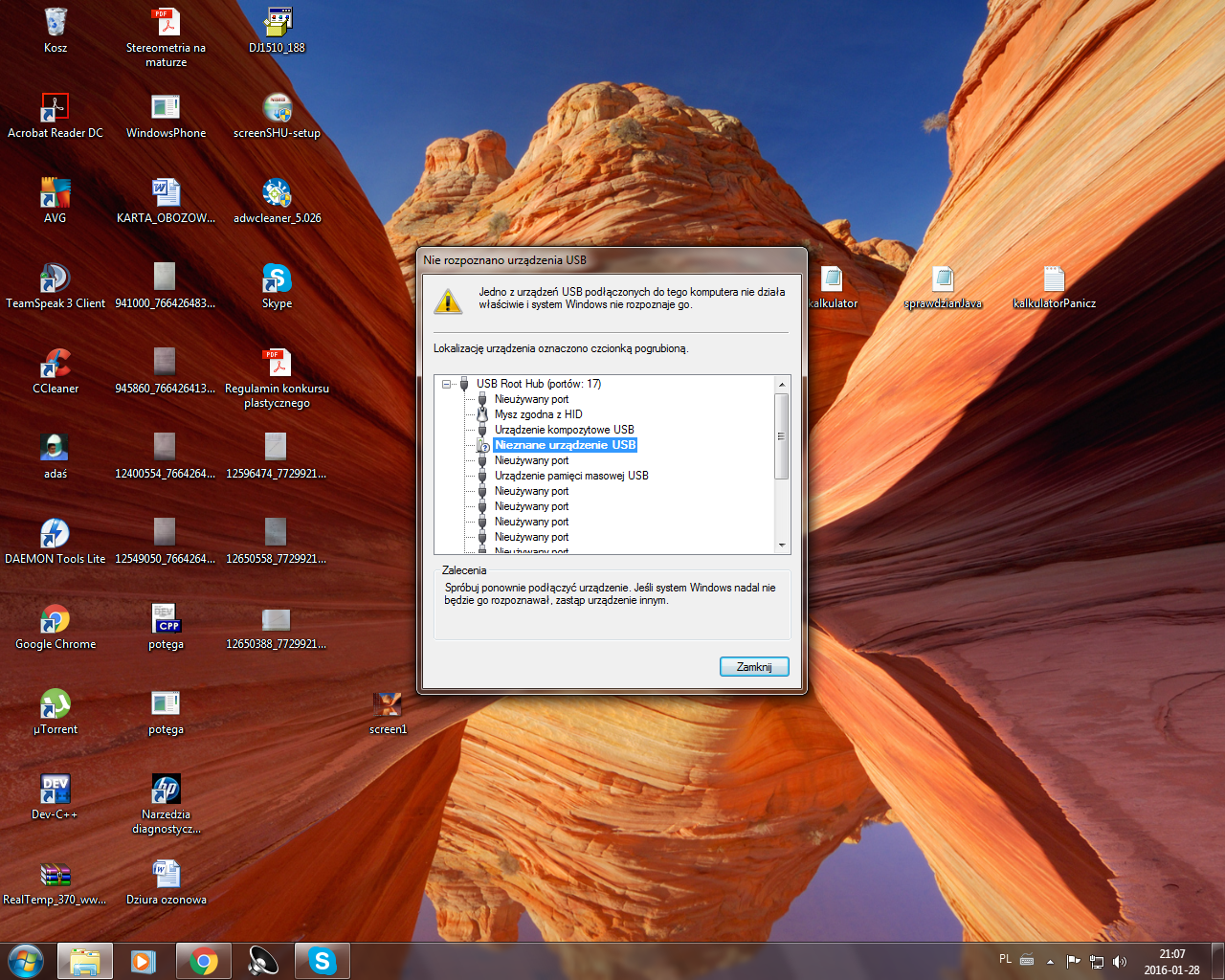Screen dimensions: 1225x980
Task: Select the CCleaner desktop shortcut
Action: tap(56, 364)
